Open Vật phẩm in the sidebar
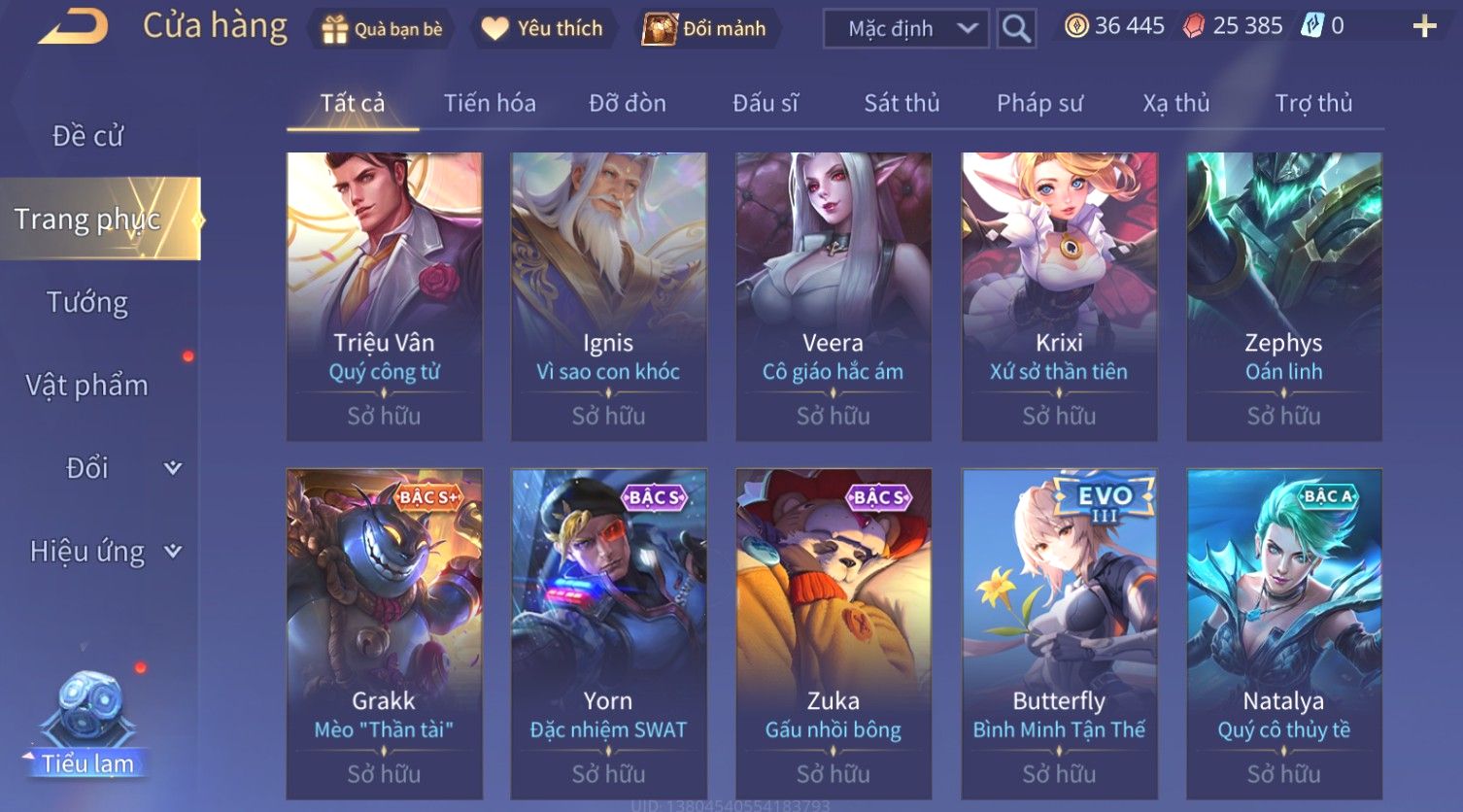1463x812 pixels. (87, 386)
